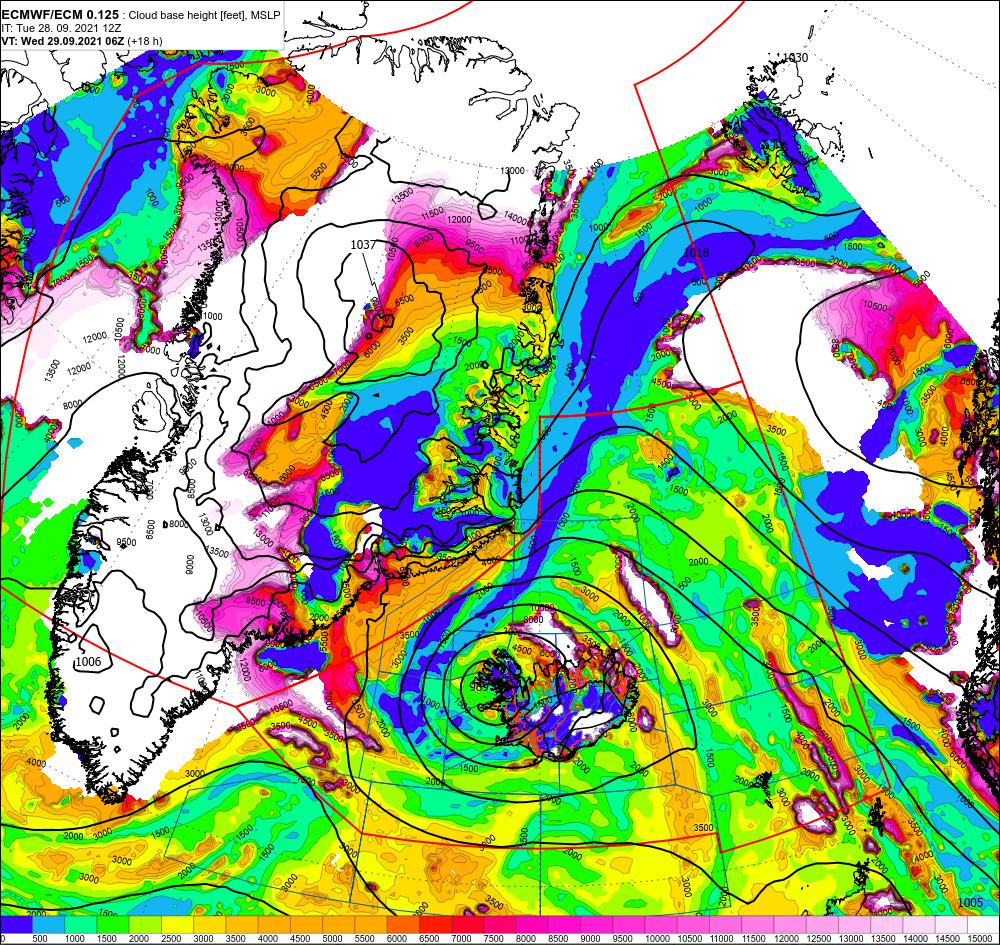1000x945 pixels.
Task: Click the 14500 legend value
Action: [948, 939]
